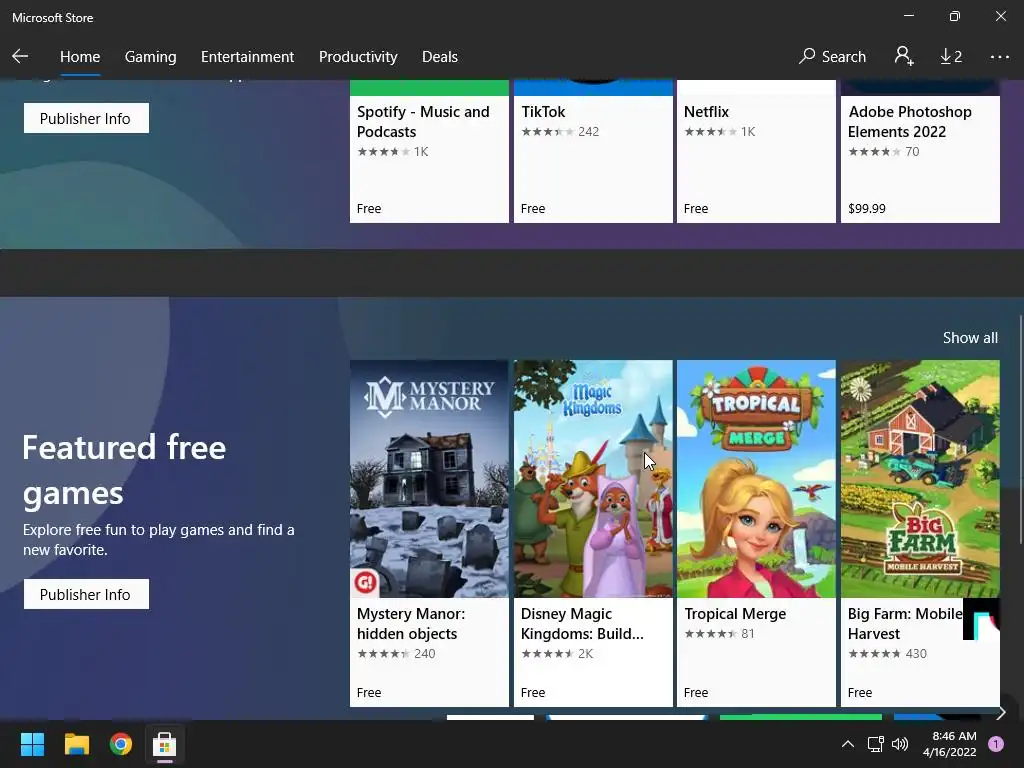Show hidden system tray icons
The image size is (1024, 768).
click(x=848, y=744)
